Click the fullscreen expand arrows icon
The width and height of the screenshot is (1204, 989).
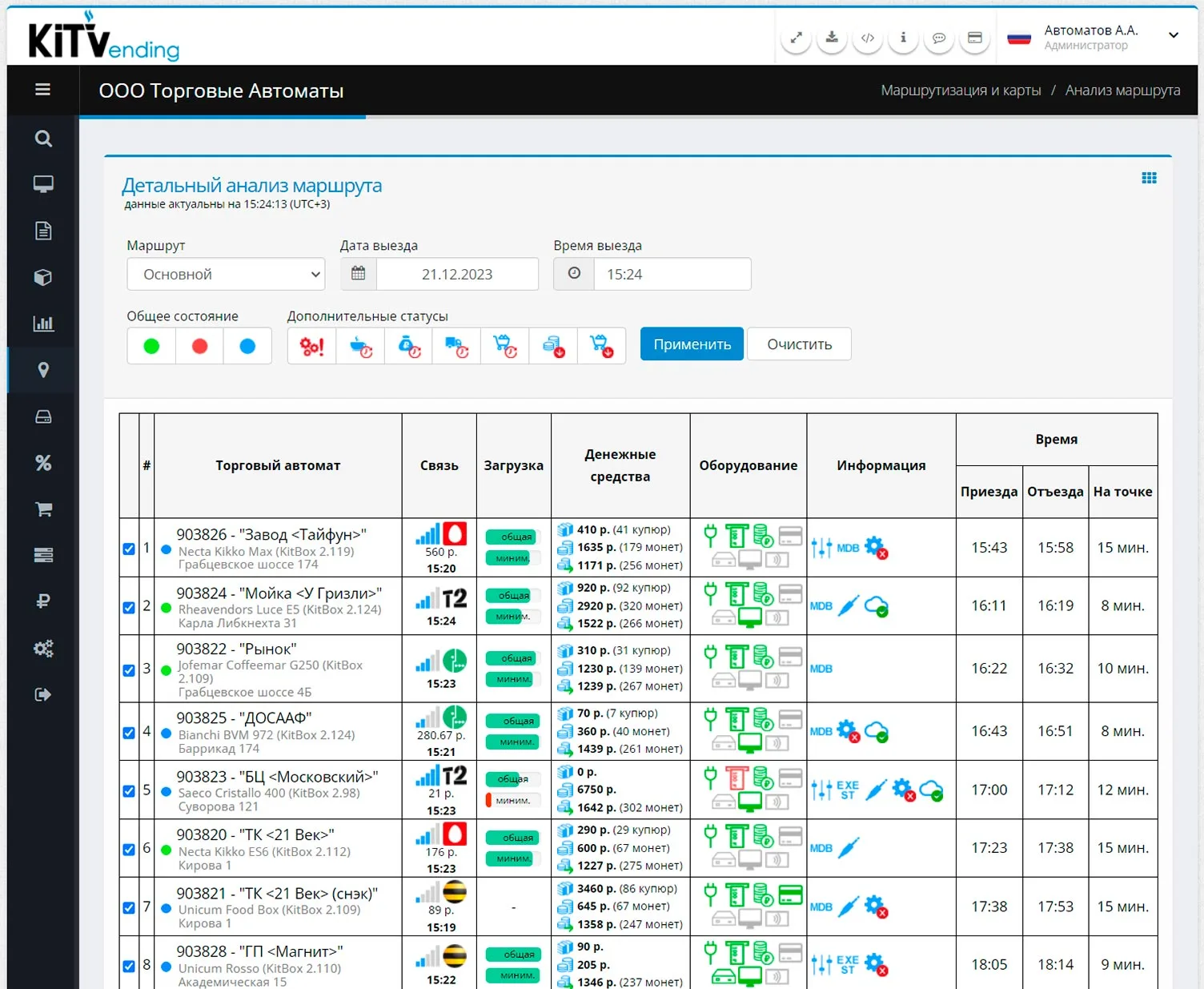point(796,38)
